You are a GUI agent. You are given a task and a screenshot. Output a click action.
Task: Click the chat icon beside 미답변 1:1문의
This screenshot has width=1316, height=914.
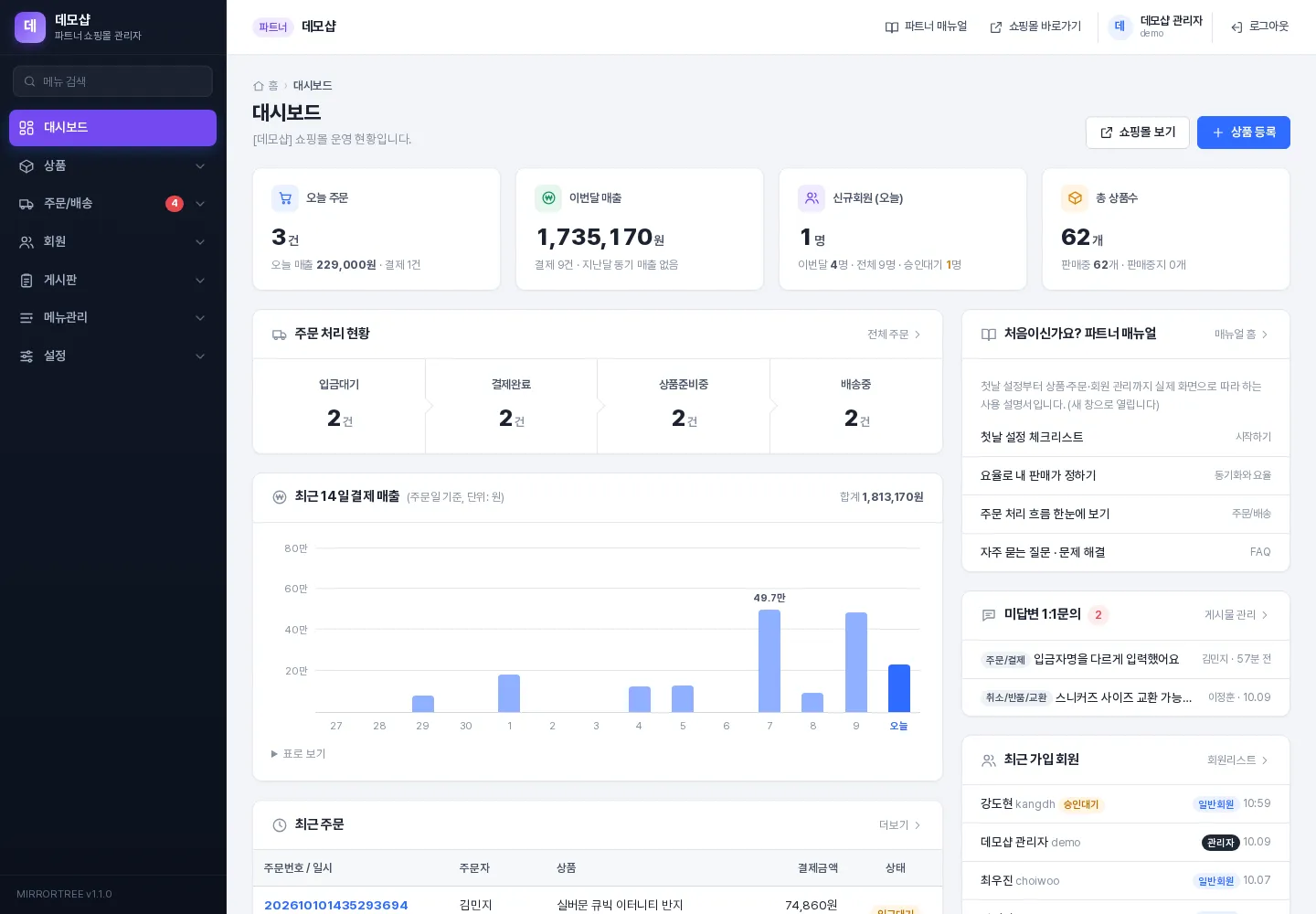[989, 615]
